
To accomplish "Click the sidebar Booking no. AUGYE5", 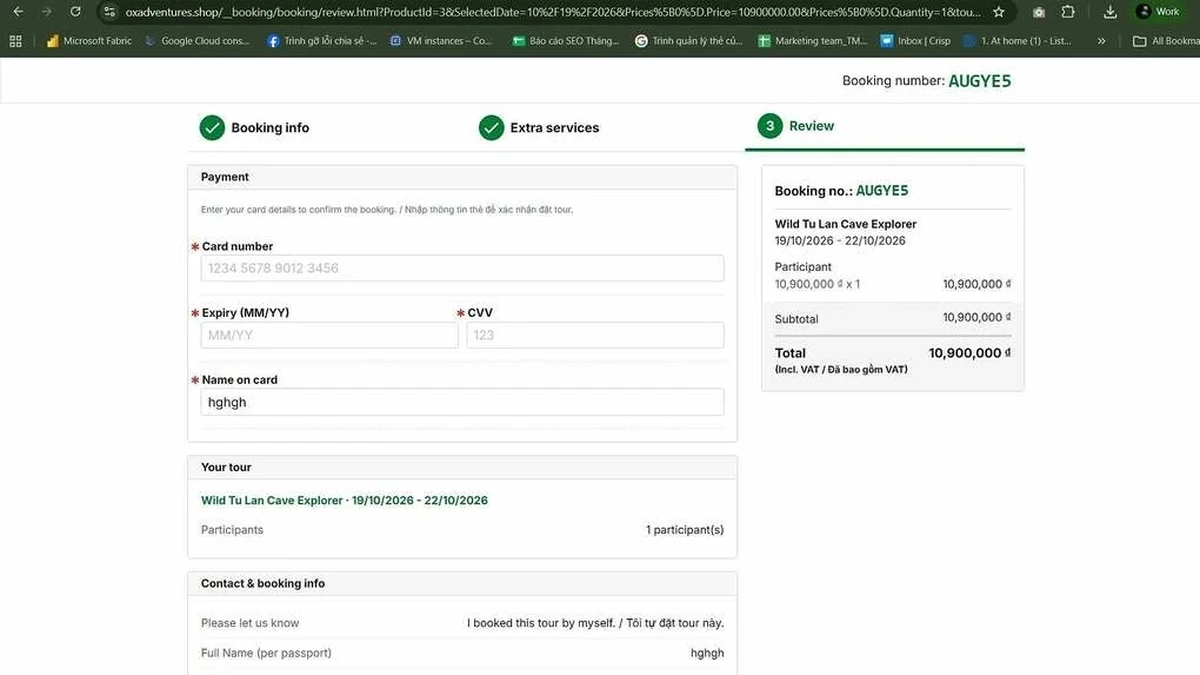I will click(882, 191).
